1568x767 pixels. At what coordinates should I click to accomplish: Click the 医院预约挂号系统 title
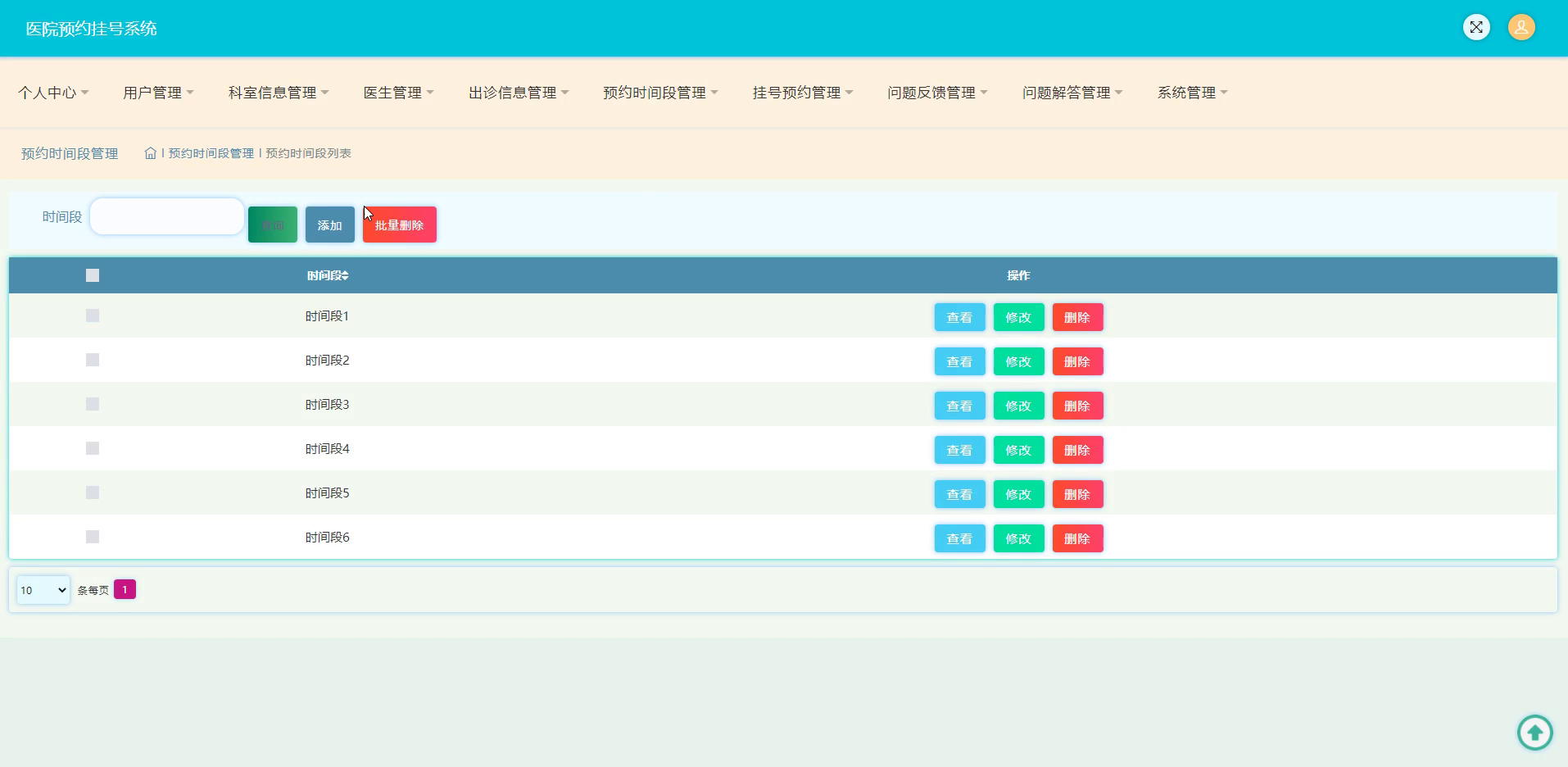click(x=91, y=29)
